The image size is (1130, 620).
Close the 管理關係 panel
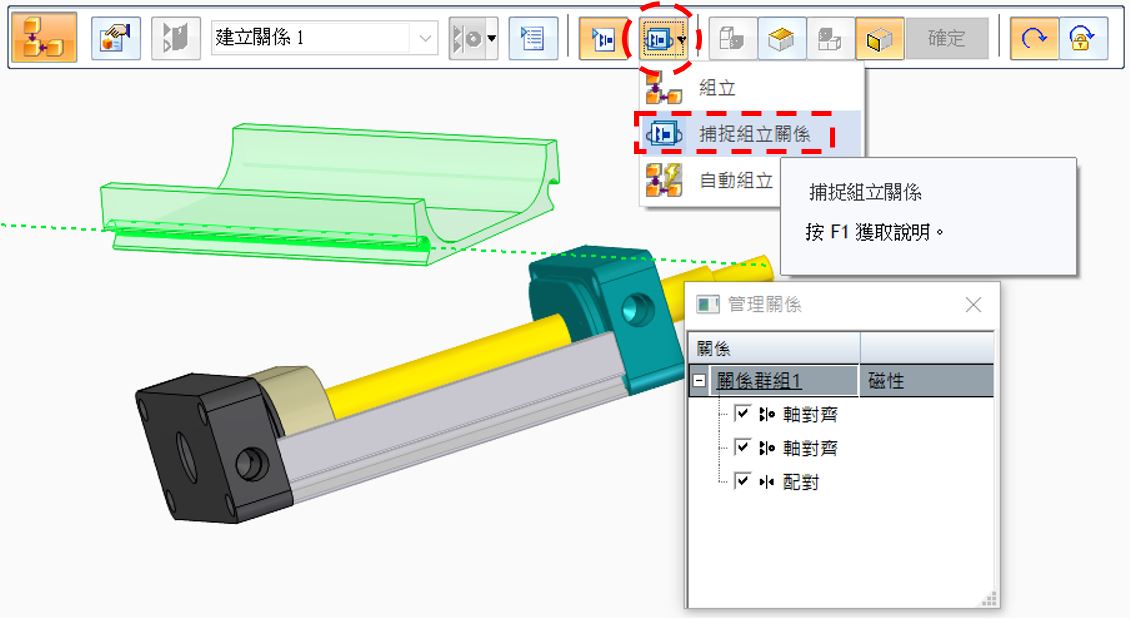(973, 305)
